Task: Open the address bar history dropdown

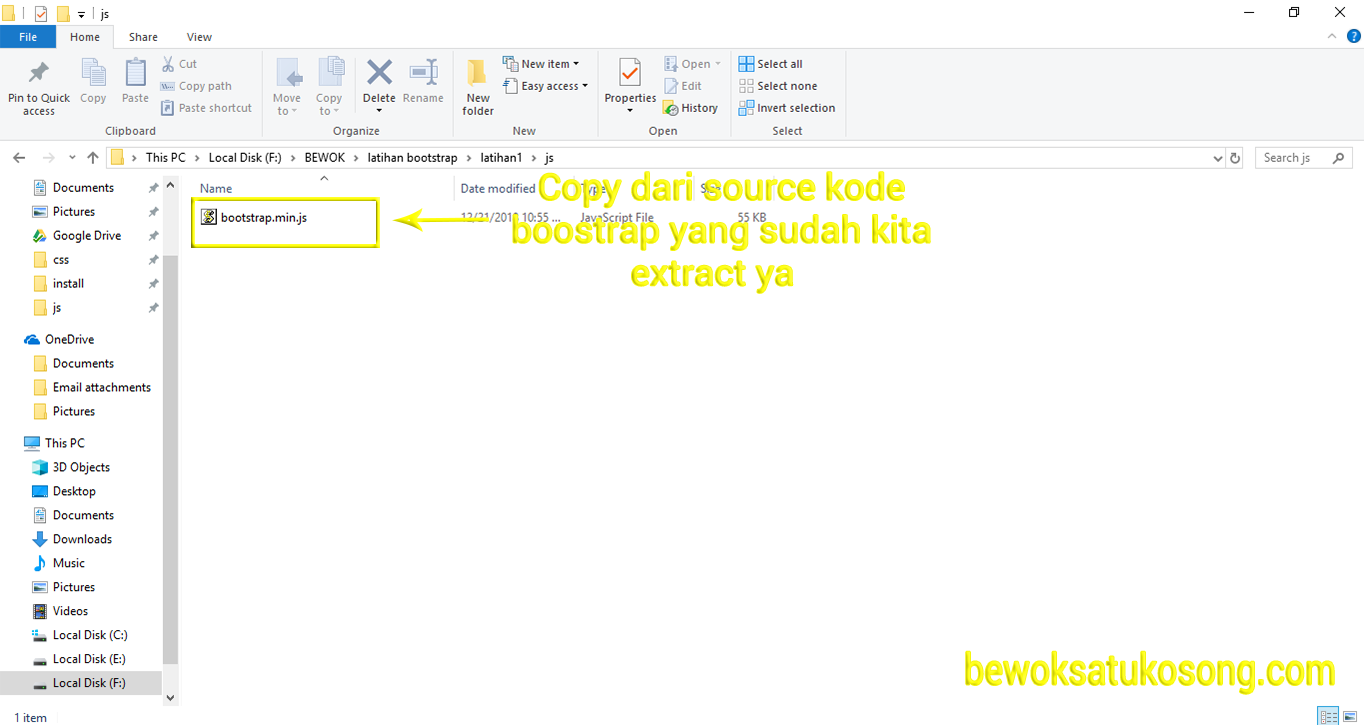Action: coord(1216,157)
